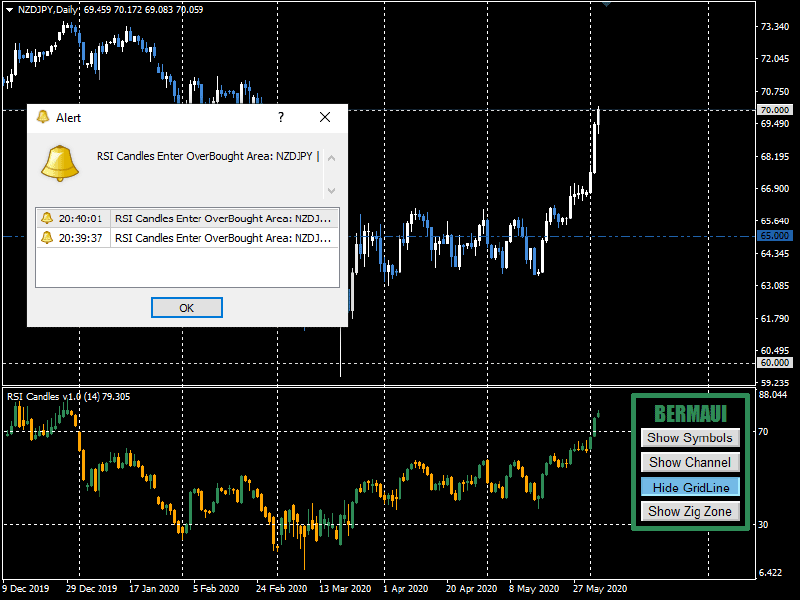Click the RSI level 70 axis label
The height and width of the screenshot is (600, 800).
763,432
